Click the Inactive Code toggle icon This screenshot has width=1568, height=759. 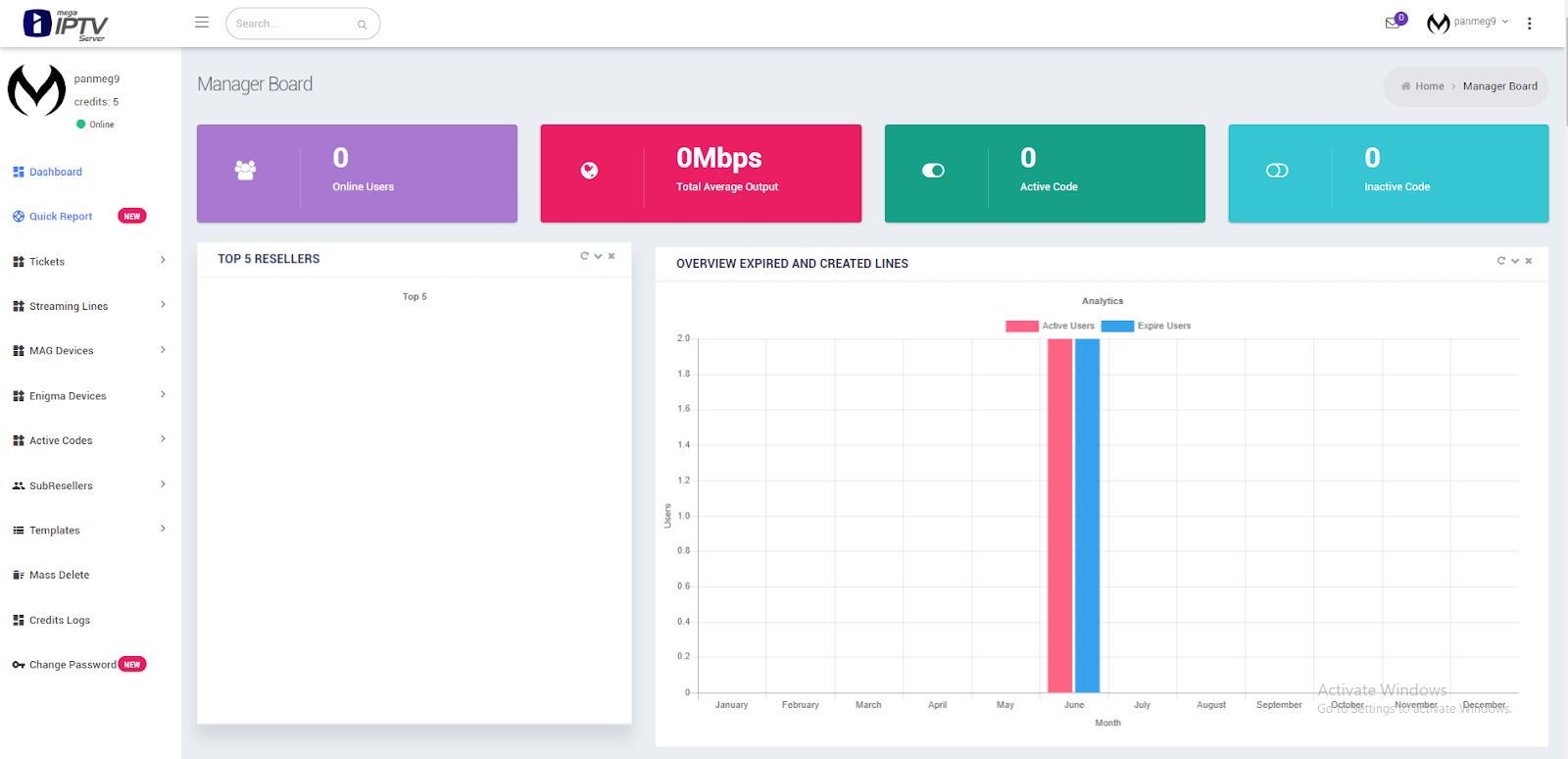[1277, 171]
